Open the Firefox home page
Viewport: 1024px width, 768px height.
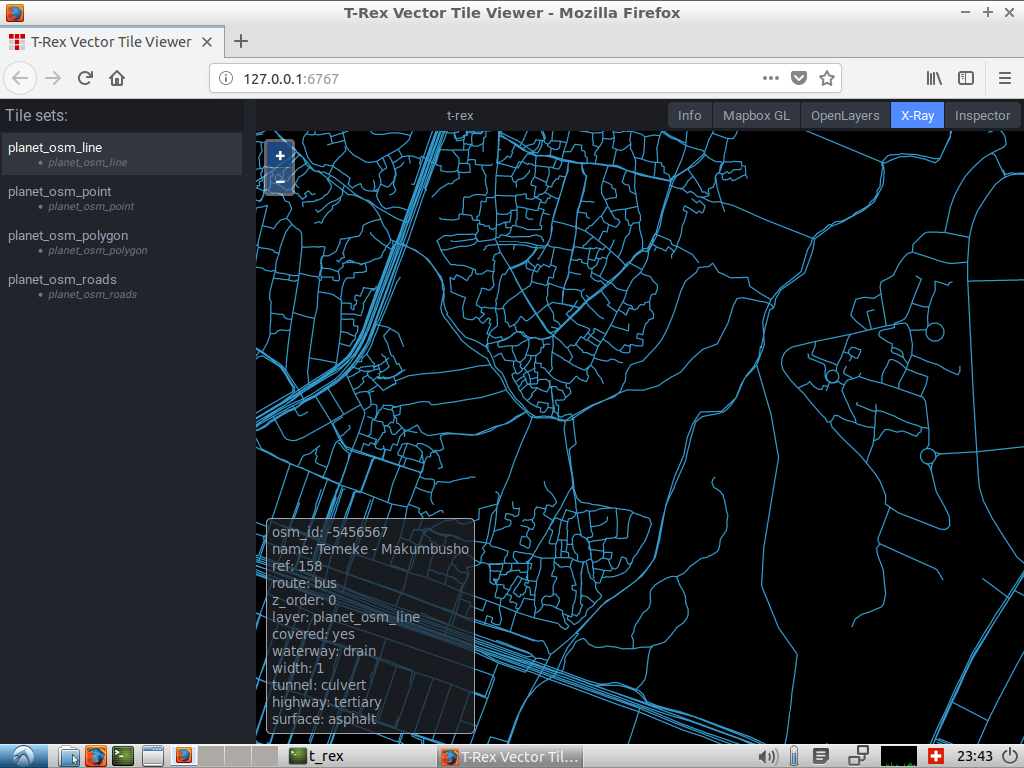(117, 78)
